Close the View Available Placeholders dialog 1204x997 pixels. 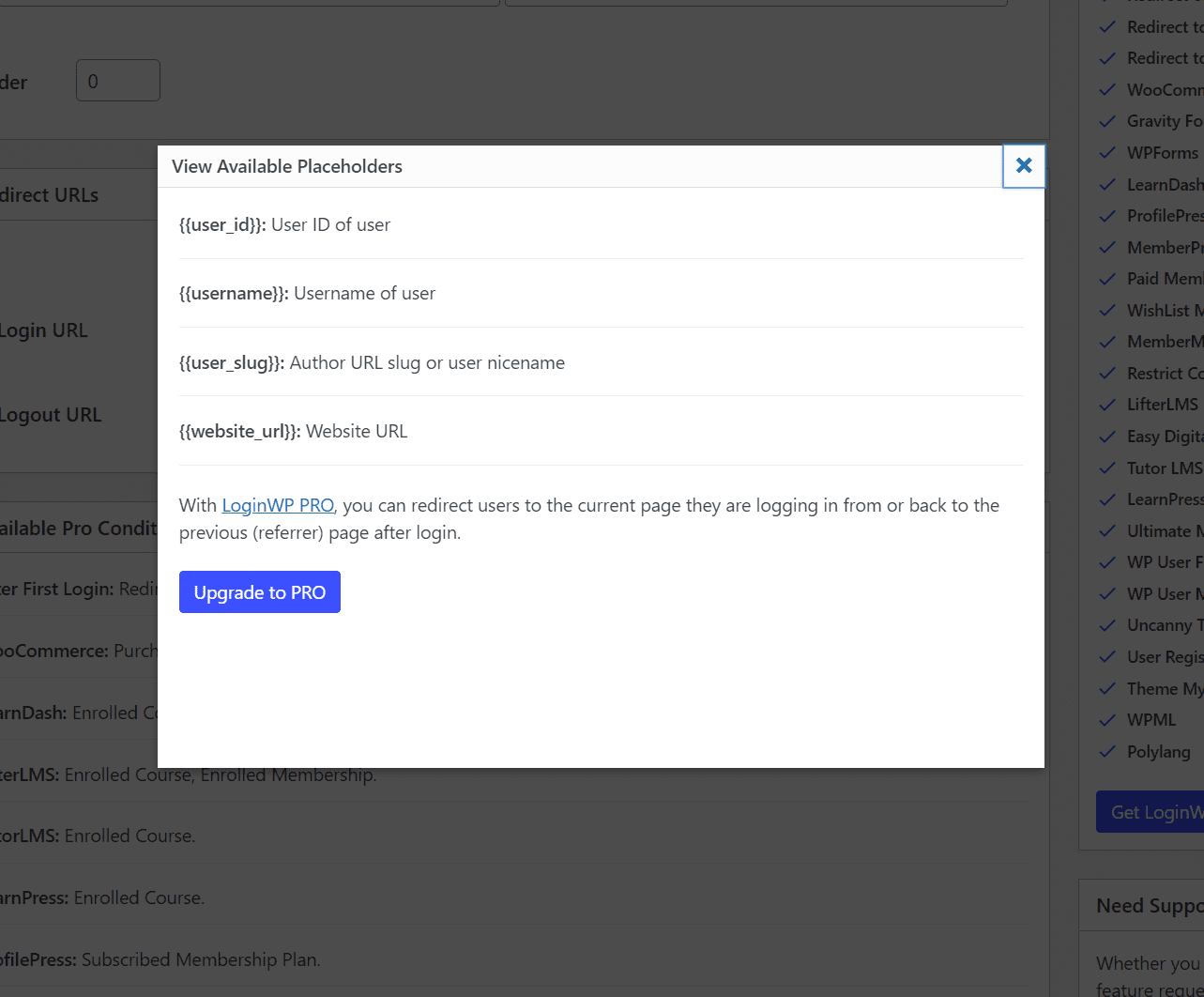pyautogui.click(x=1024, y=166)
